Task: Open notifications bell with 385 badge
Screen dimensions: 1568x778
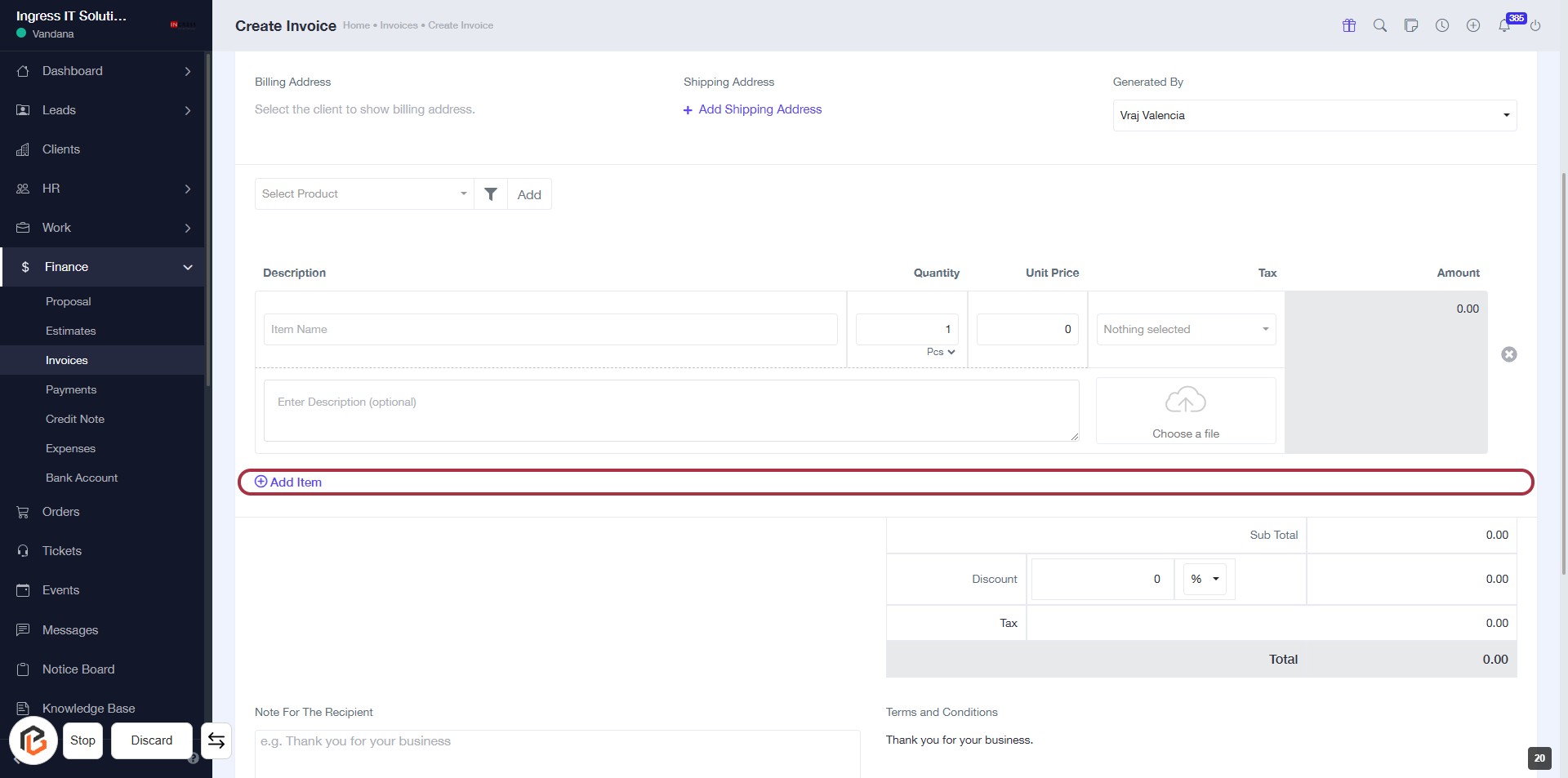Action: pyautogui.click(x=1504, y=25)
